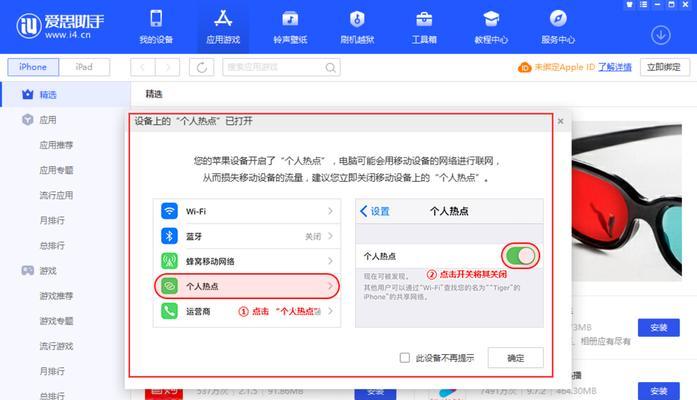Select 流行应用 in the sidebar

click(56, 195)
